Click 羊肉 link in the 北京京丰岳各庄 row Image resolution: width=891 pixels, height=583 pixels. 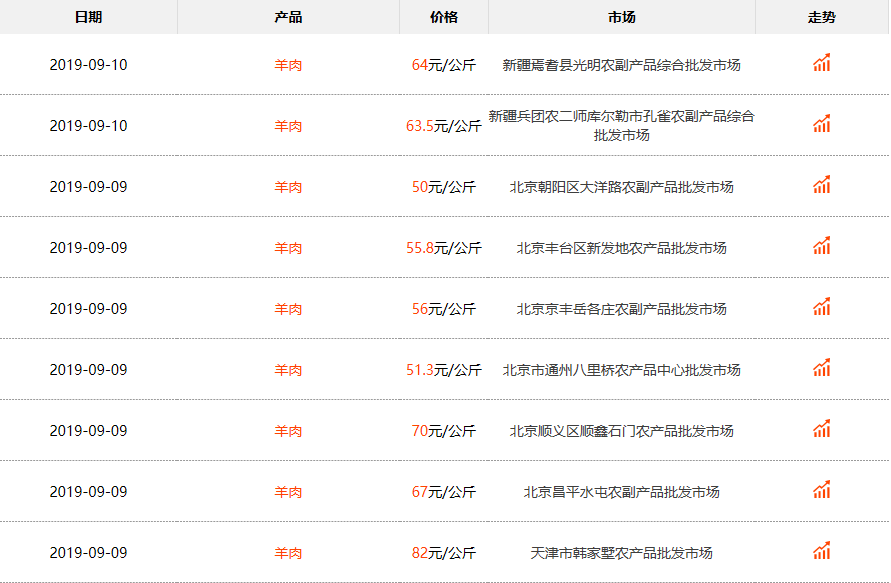288,309
